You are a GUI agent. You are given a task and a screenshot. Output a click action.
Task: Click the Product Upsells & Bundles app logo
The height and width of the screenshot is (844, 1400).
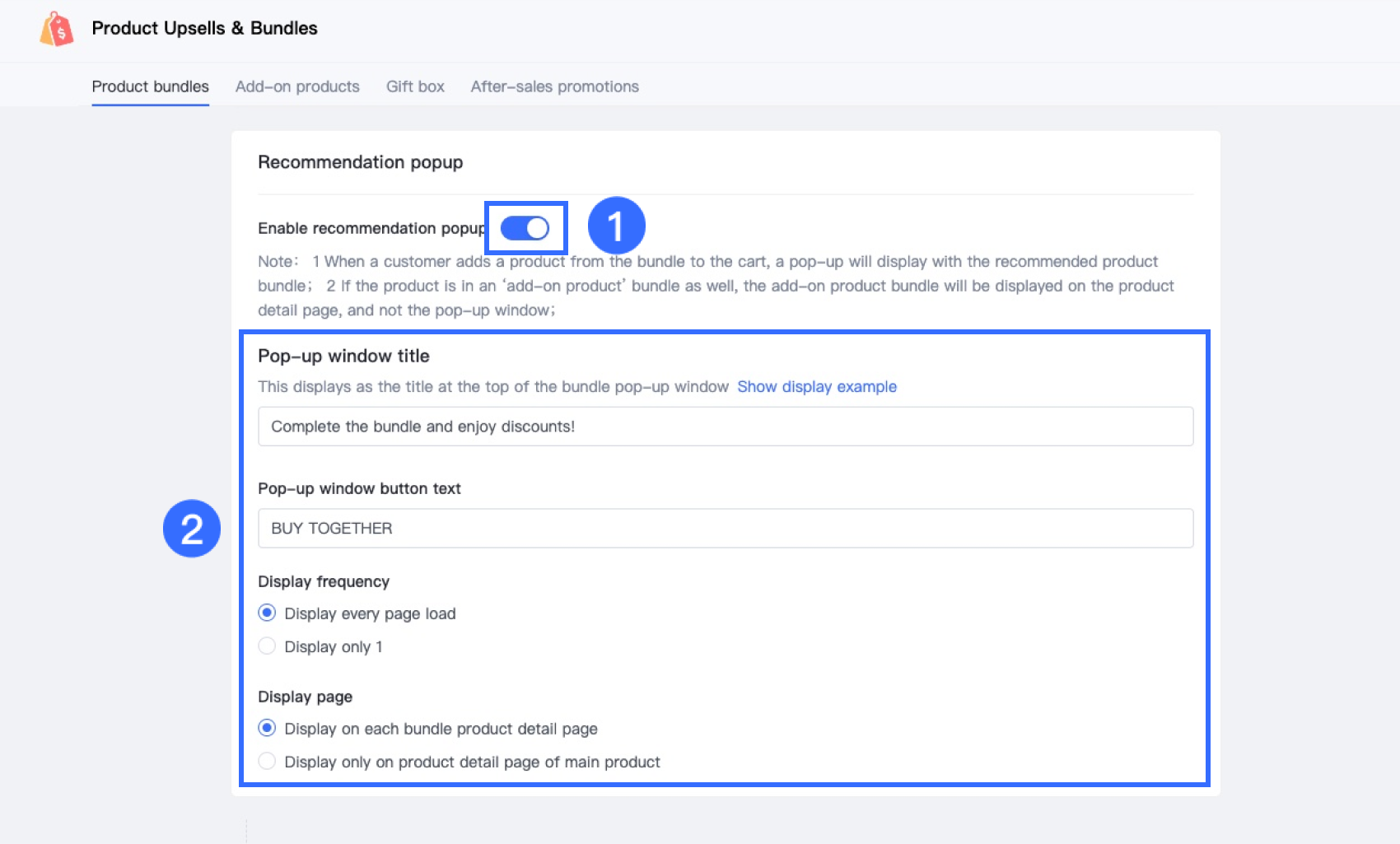click(57, 29)
